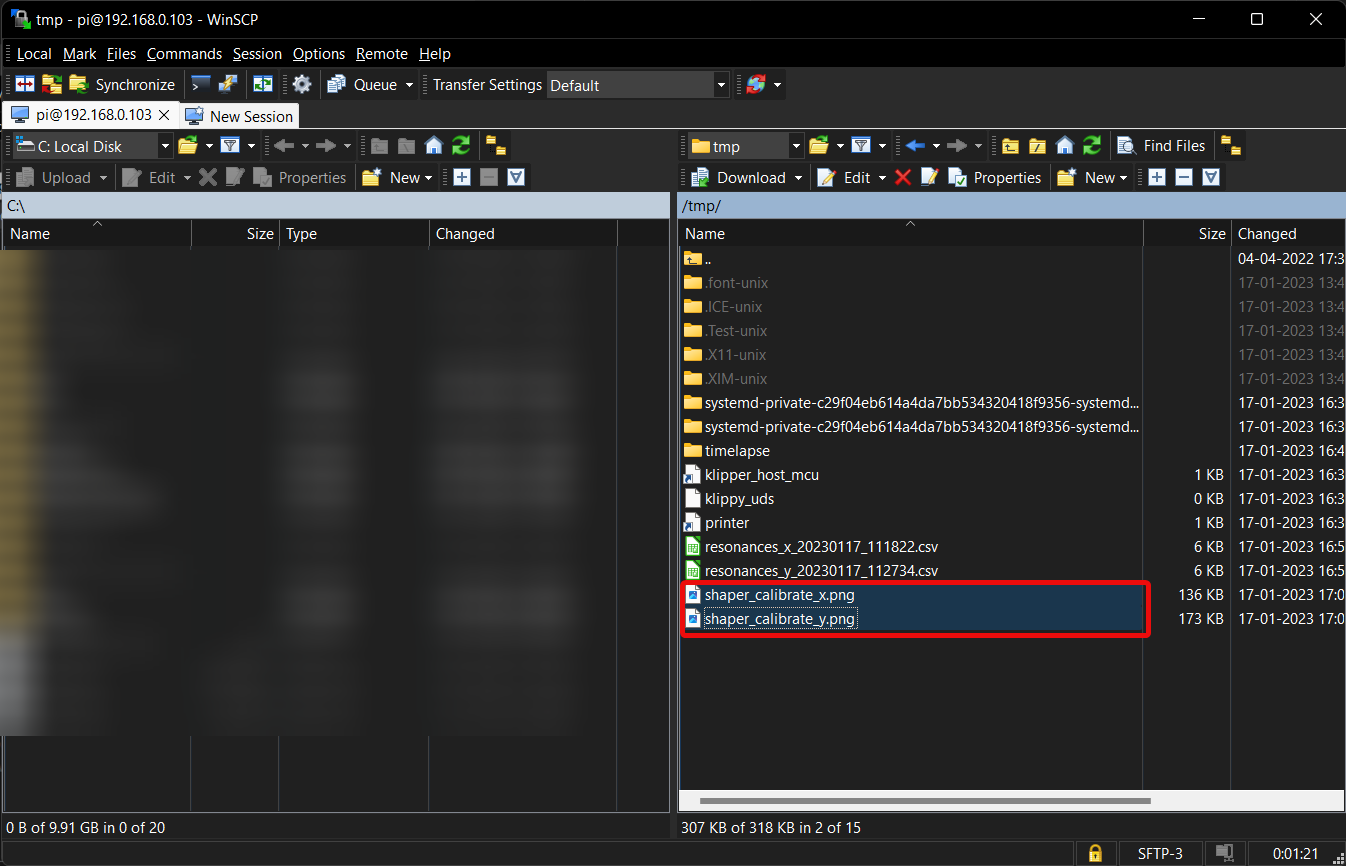Go to remote home directory
Viewport: 1346px width, 866px height.
[1065, 146]
